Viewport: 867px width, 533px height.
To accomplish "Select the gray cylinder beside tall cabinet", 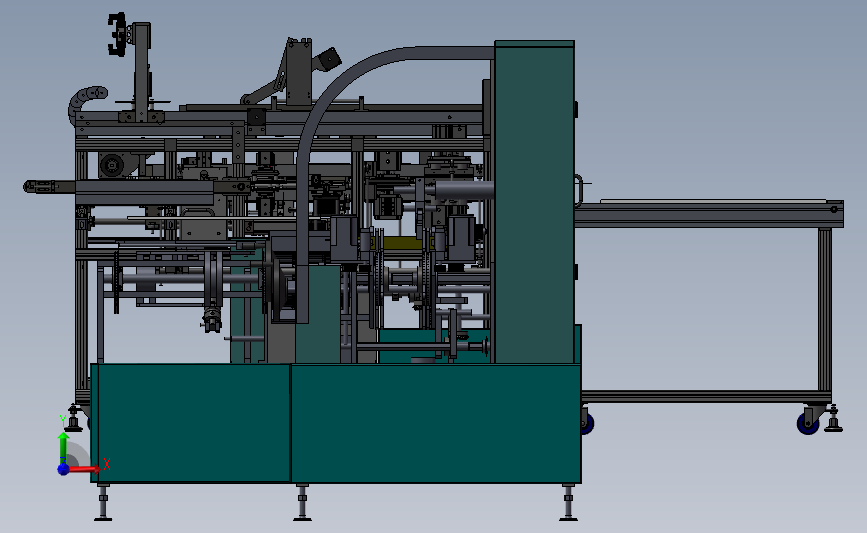I will tap(463, 190).
